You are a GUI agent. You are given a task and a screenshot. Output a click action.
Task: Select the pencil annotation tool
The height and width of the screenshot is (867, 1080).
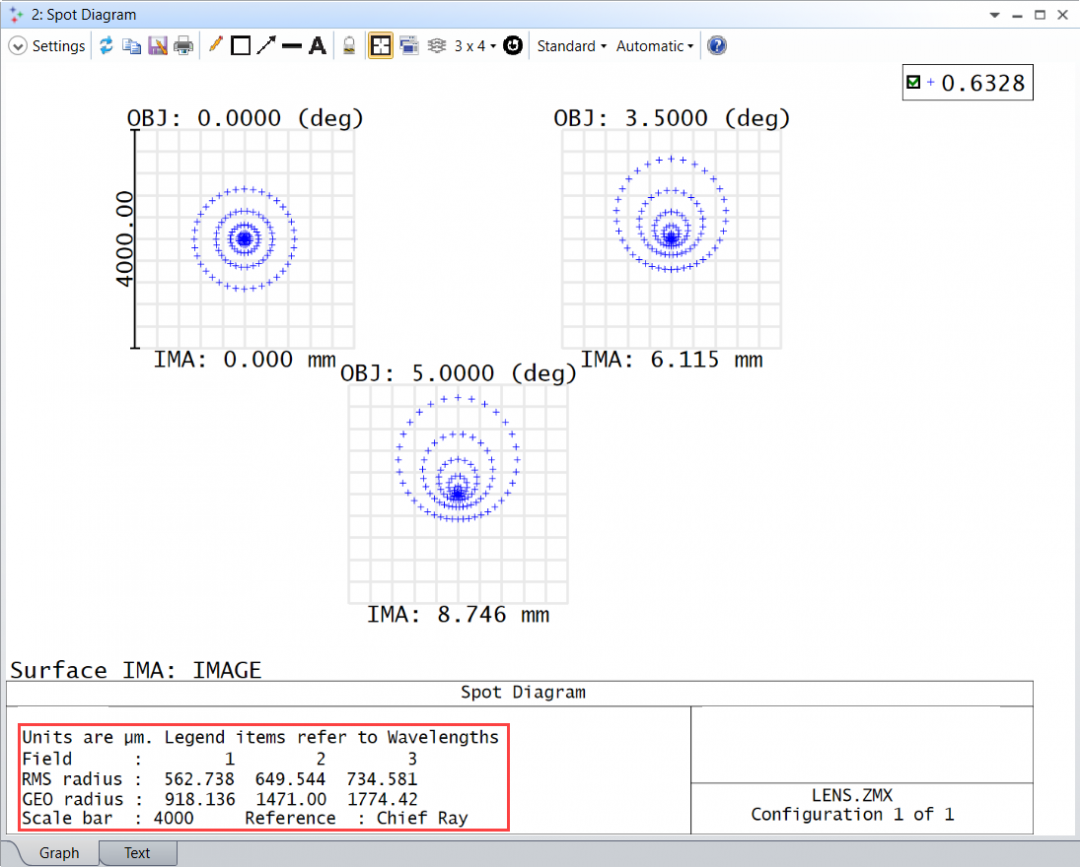point(214,45)
